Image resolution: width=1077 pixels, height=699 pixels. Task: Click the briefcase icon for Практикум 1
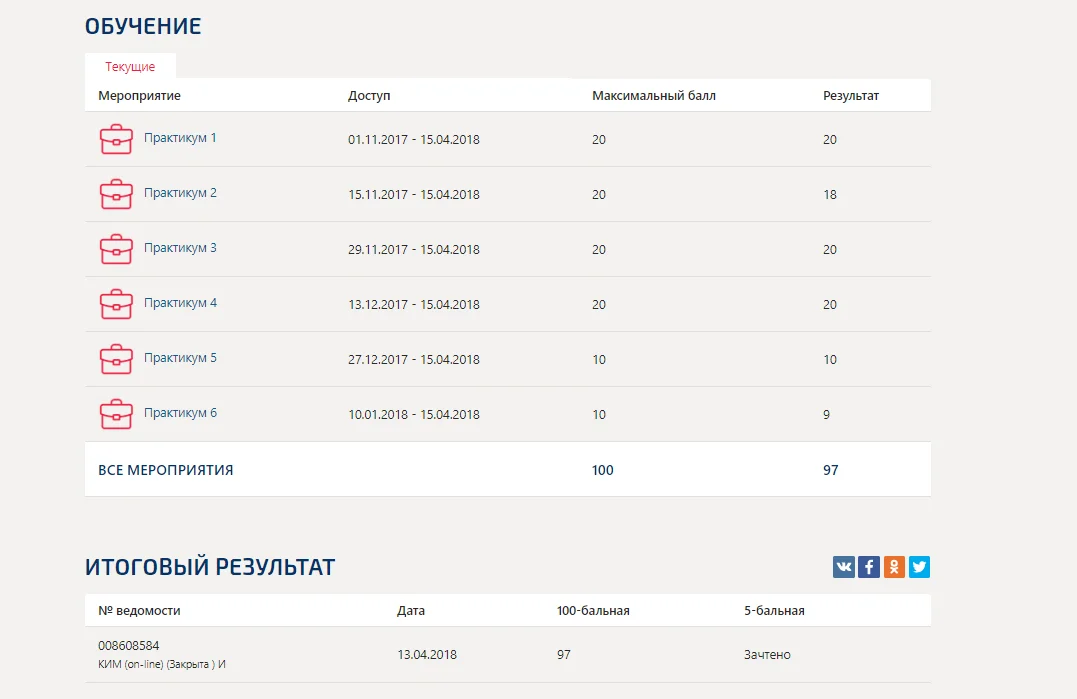tap(116, 139)
